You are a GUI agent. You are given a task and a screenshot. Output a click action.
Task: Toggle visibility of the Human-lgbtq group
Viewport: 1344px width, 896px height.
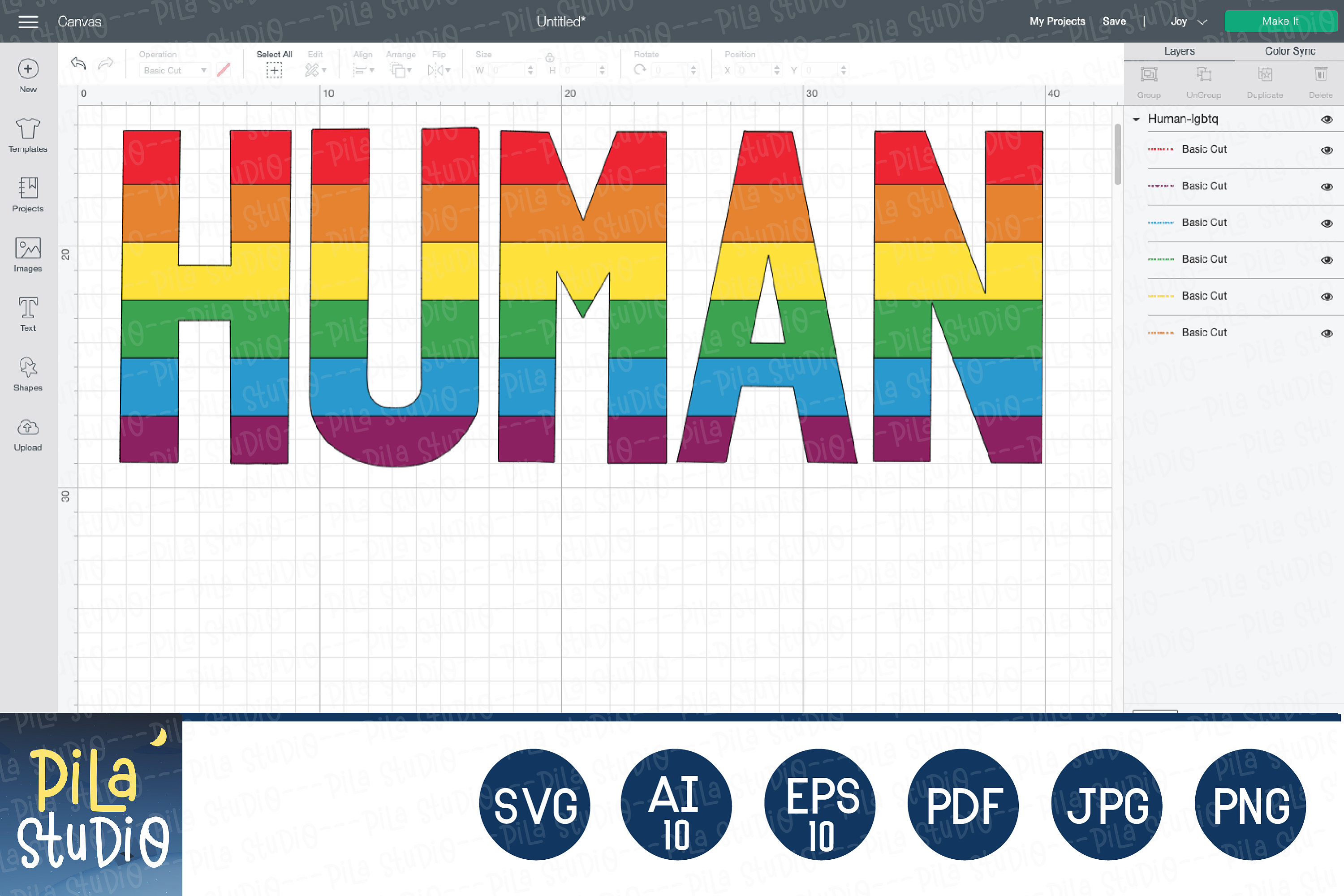click(x=1326, y=119)
